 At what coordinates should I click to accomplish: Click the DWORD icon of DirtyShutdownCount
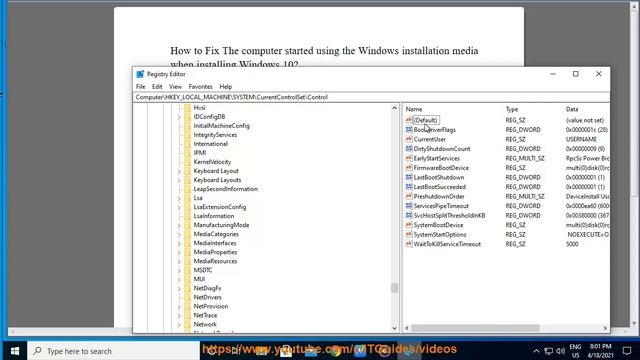409,149
